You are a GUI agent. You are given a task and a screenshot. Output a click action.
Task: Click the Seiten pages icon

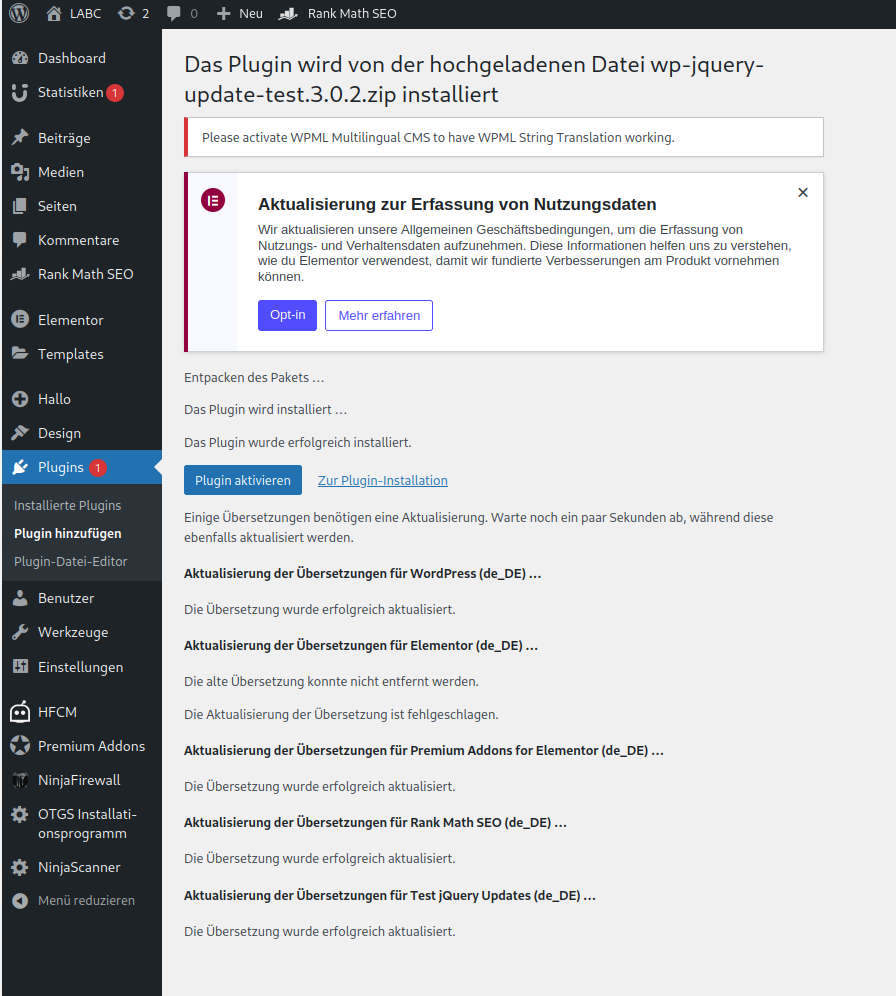pos(20,206)
